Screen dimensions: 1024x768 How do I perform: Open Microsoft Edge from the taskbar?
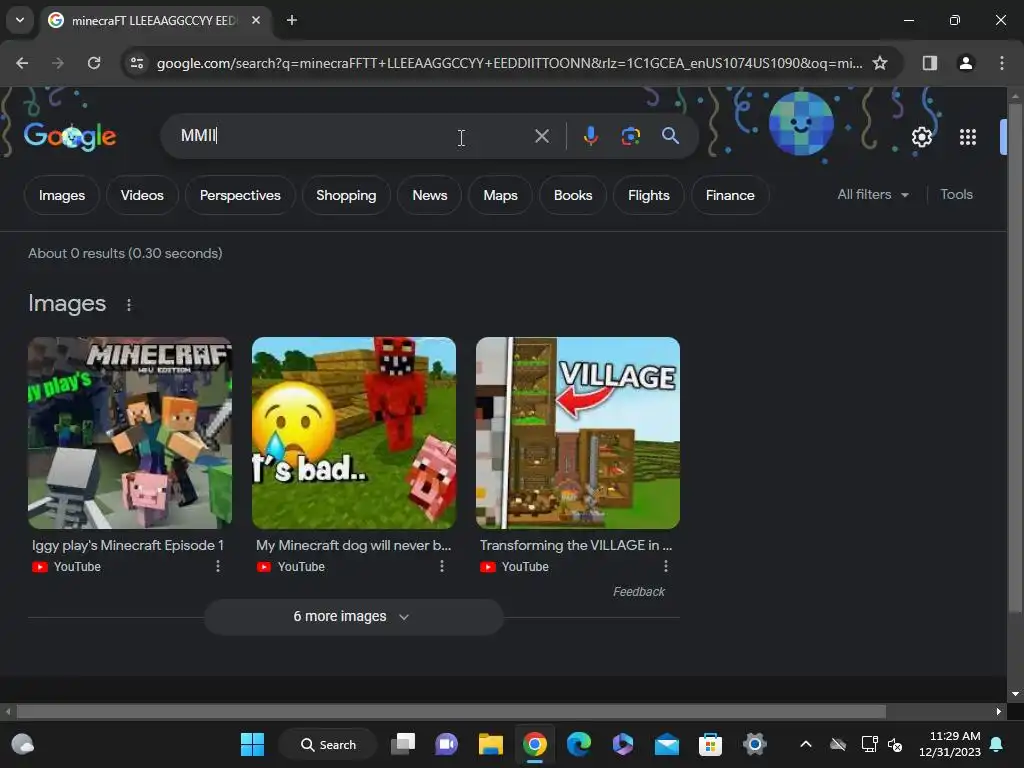[x=579, y=744]
